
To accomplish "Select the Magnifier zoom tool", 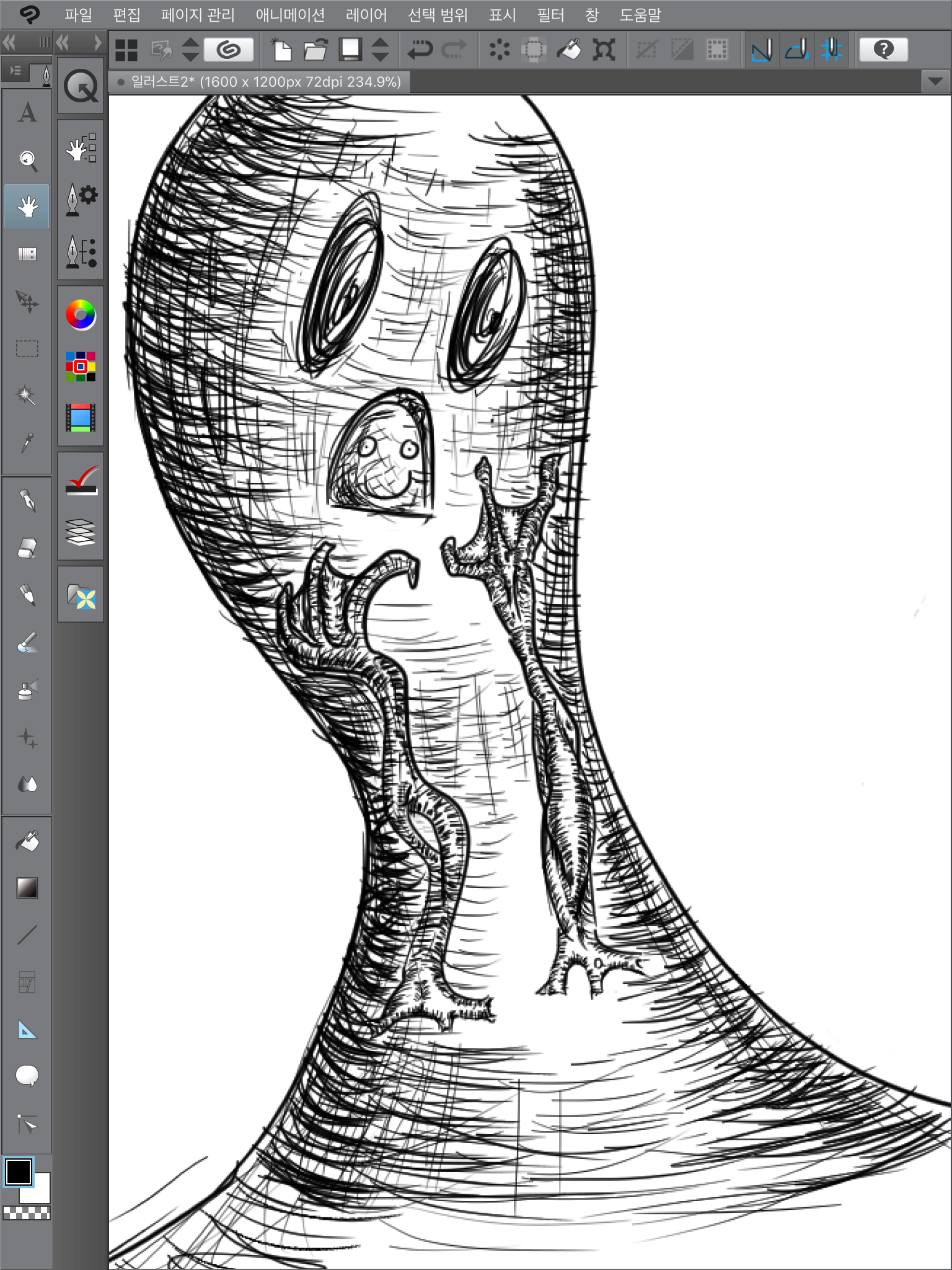I will (x=27, y=159).
